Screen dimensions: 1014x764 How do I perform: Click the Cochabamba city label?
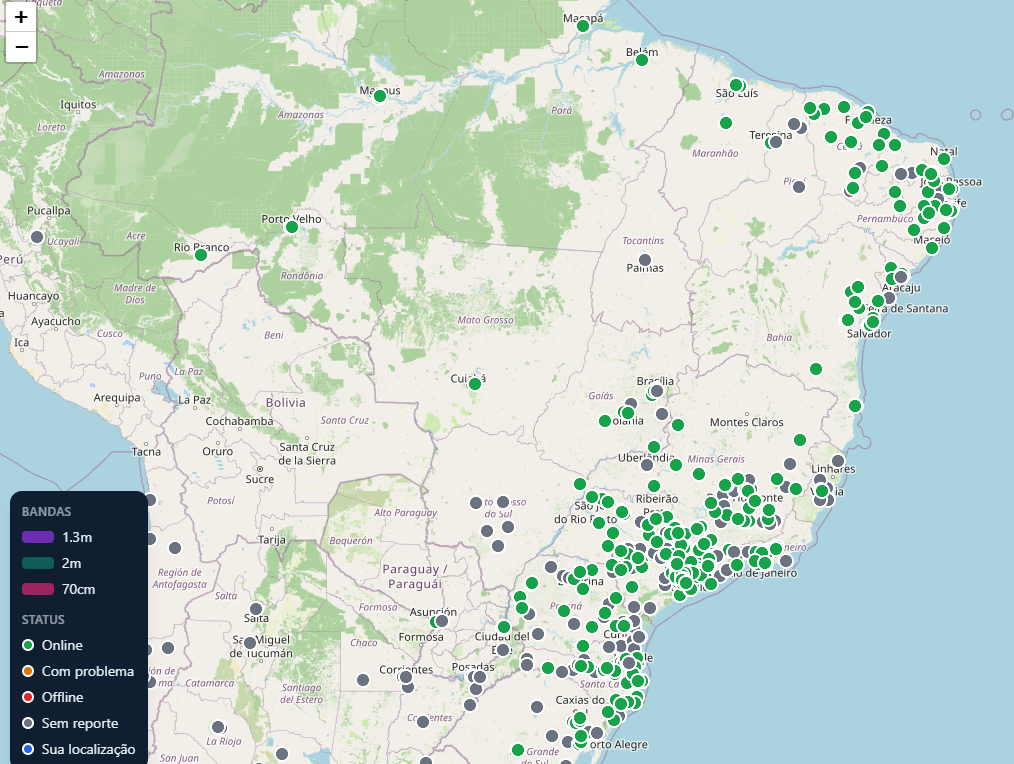pyautogui.click(x=239, y=421)
